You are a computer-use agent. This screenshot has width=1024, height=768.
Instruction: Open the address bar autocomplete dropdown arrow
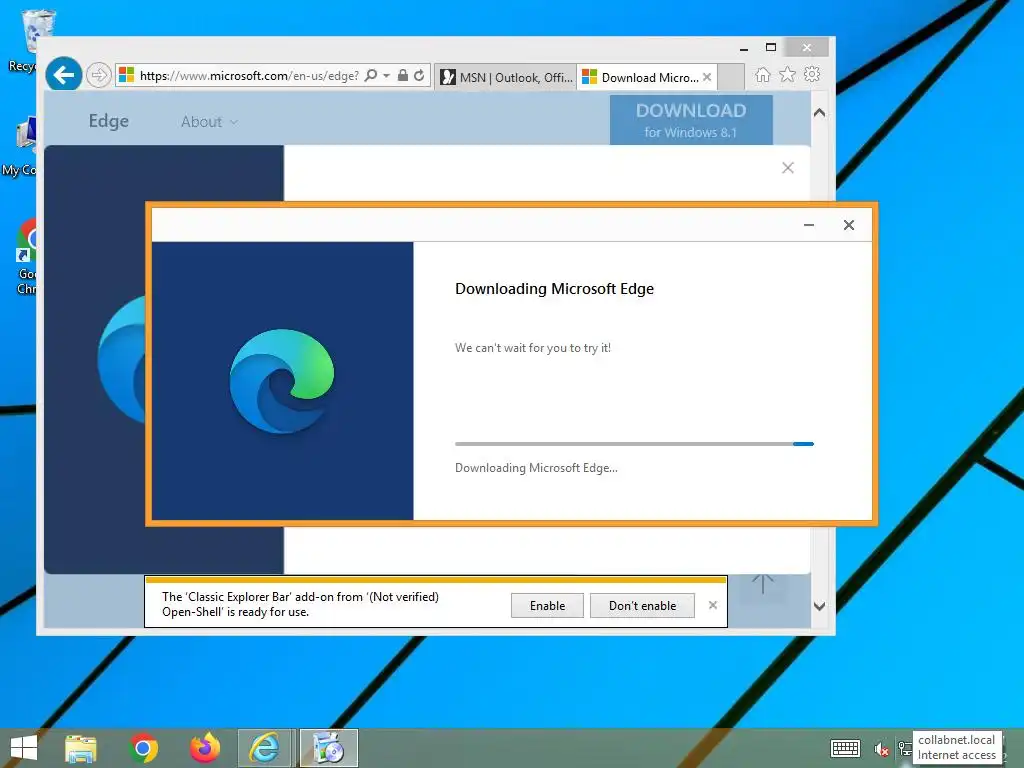pos(386,76)
